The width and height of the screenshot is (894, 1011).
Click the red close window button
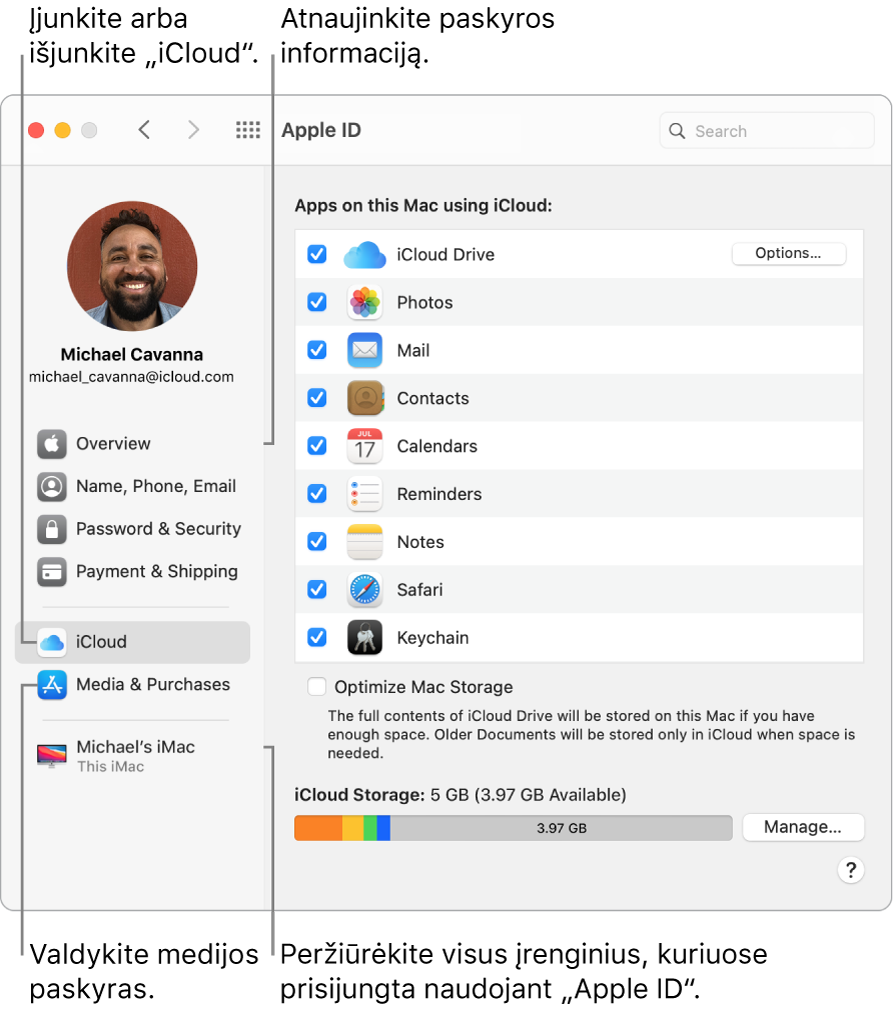pos(36,130)
